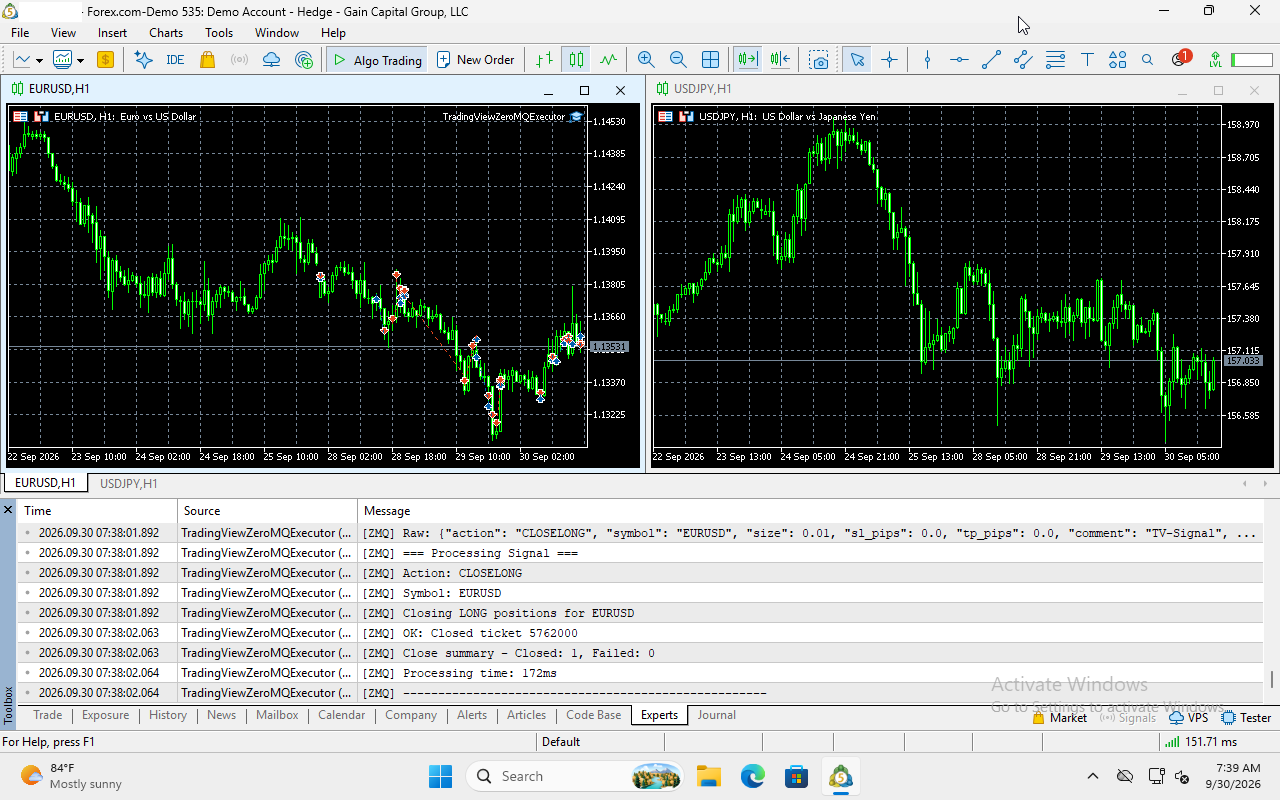
Task: Show hidden system tray icons chevron
Action: [x=1093, y=776]
